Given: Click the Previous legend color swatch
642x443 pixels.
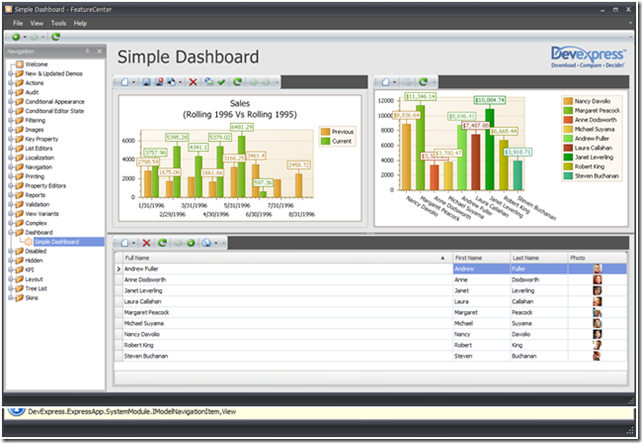Looking at the screenshot, I should coord(325,131).
